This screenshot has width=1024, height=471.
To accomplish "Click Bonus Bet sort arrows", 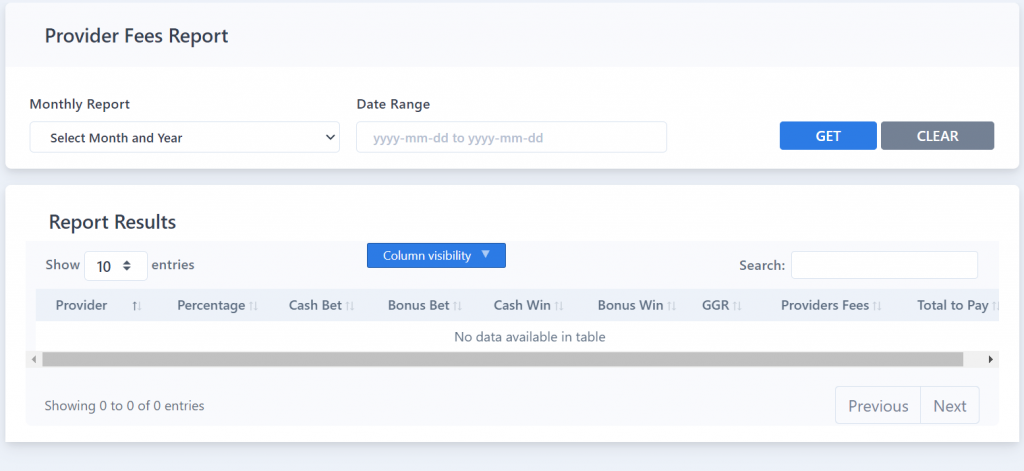I will click(x=457, y=306).
